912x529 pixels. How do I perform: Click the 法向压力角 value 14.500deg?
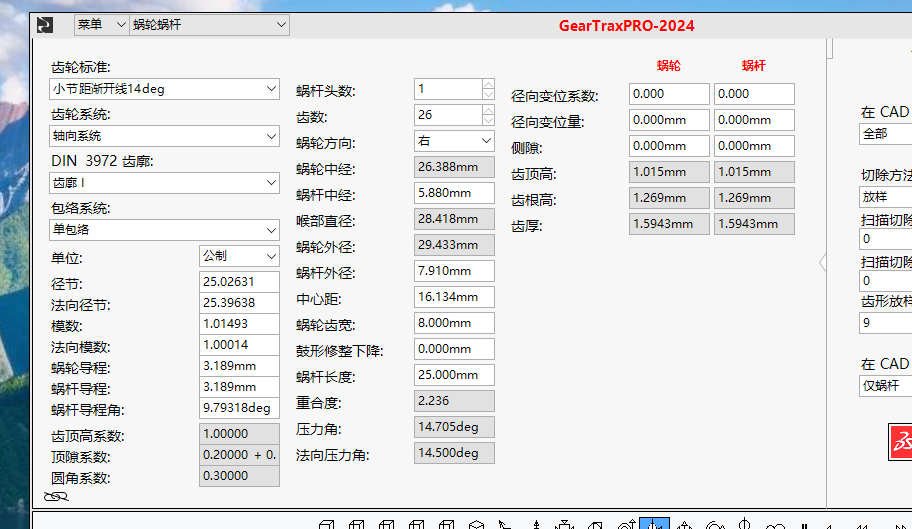[454, 453]
